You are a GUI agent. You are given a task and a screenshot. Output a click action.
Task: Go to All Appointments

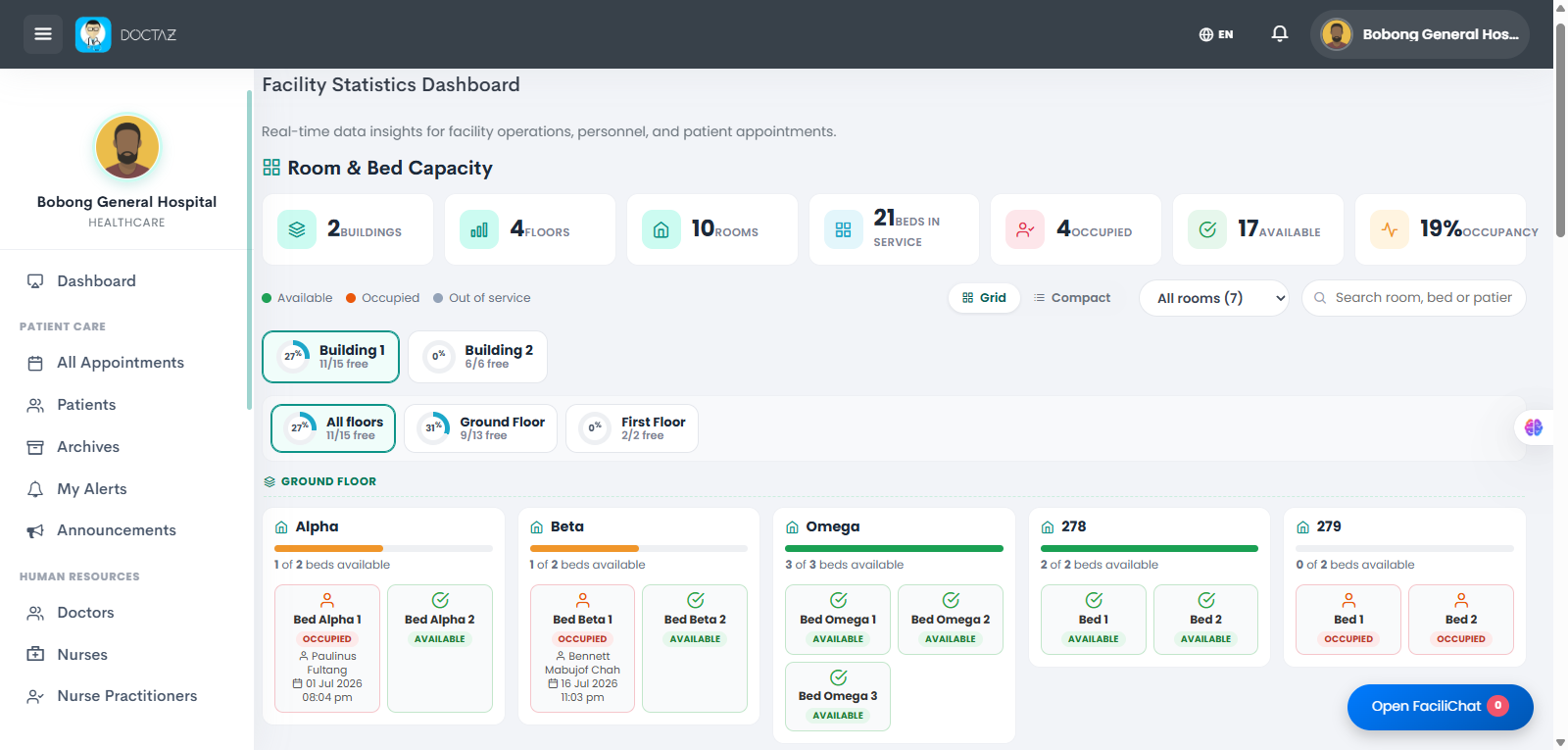click(x=121, y=363)
